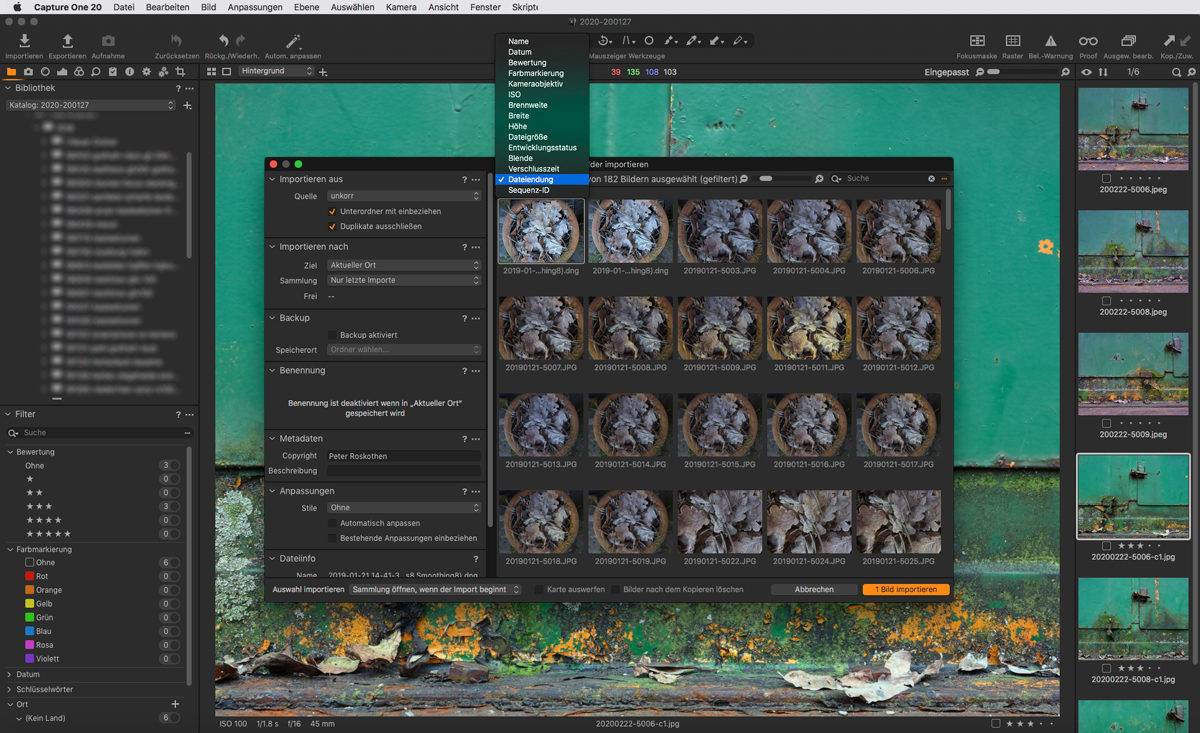Open the Ziel dropdown Aktueller Ort
This screenshot has width=1200, height=733.
tap(404, 265)
